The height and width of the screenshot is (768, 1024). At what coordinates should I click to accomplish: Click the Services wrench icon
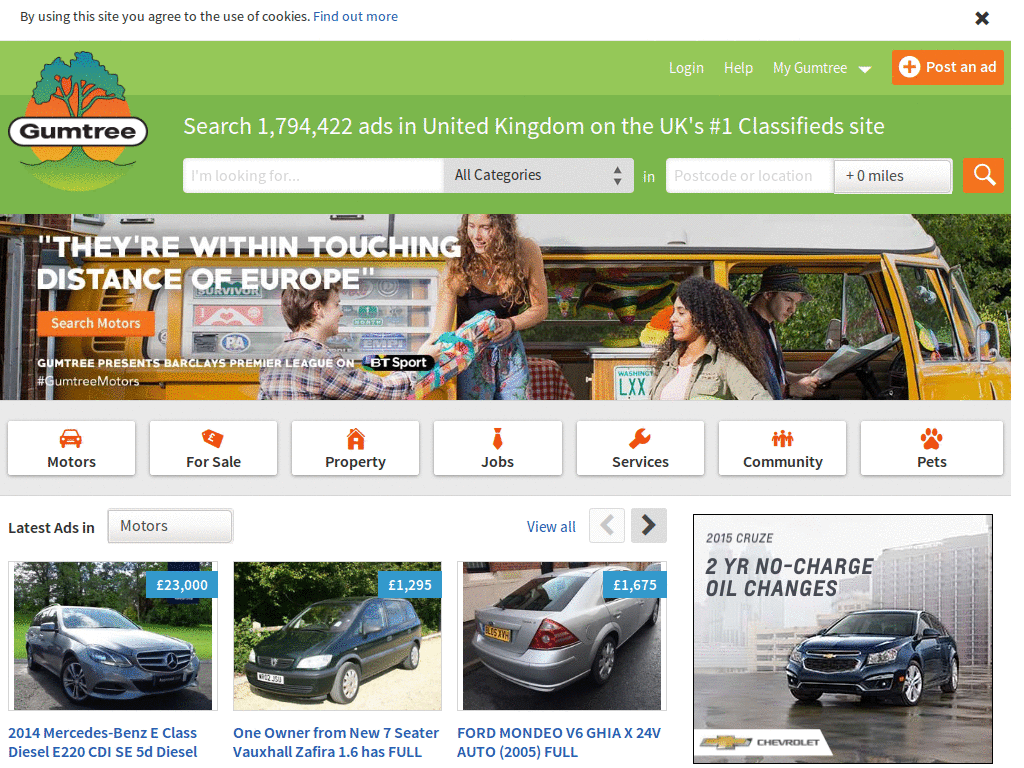click(639, 439)
